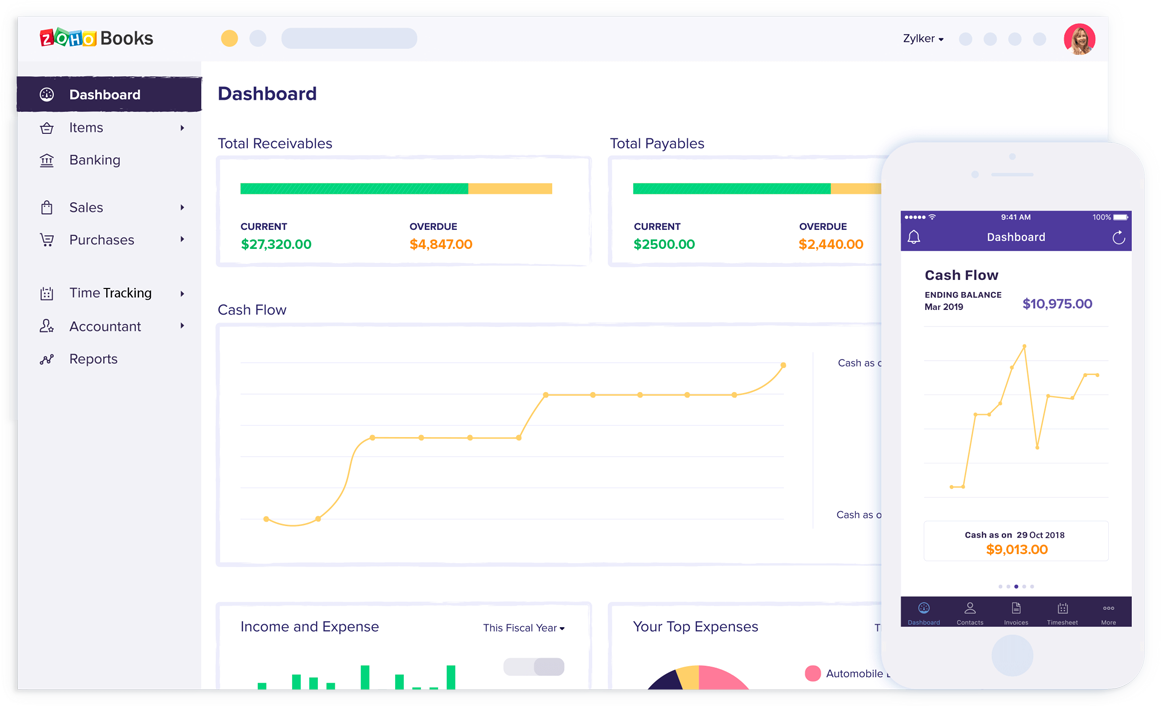Select Time Tracking in the sidebar
Viewport: 1161px width, 706px height.
pyautogui.click(x=110, y=292)
